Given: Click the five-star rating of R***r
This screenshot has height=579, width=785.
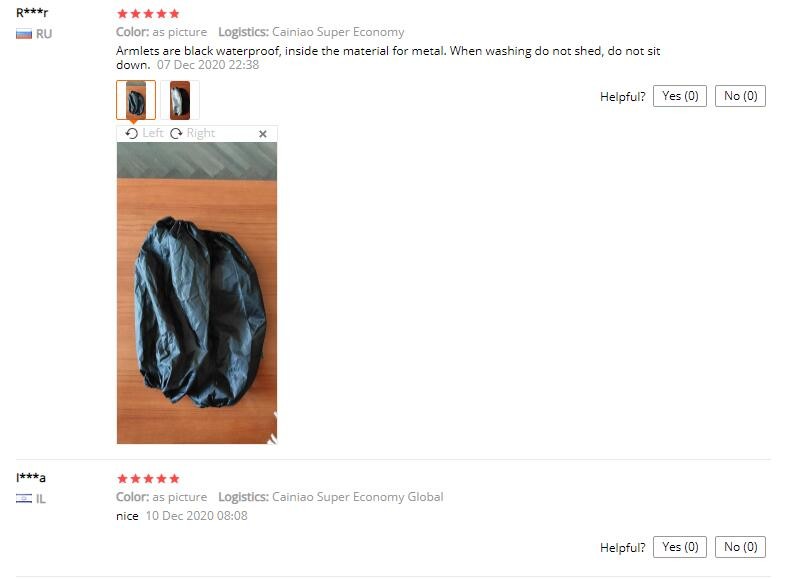Looking at the screenshot, I should pos(148,14).
